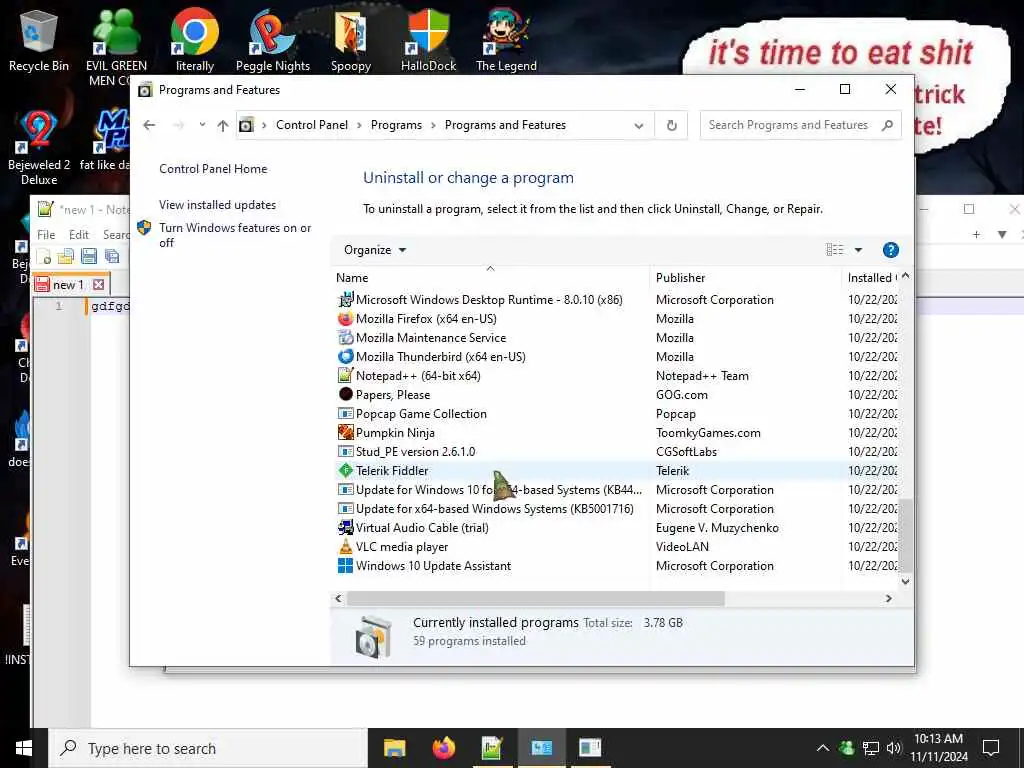This screenshot has width=1024, height=768.
Task: Click the volume speaker tray icon
Action: point(893,748)
